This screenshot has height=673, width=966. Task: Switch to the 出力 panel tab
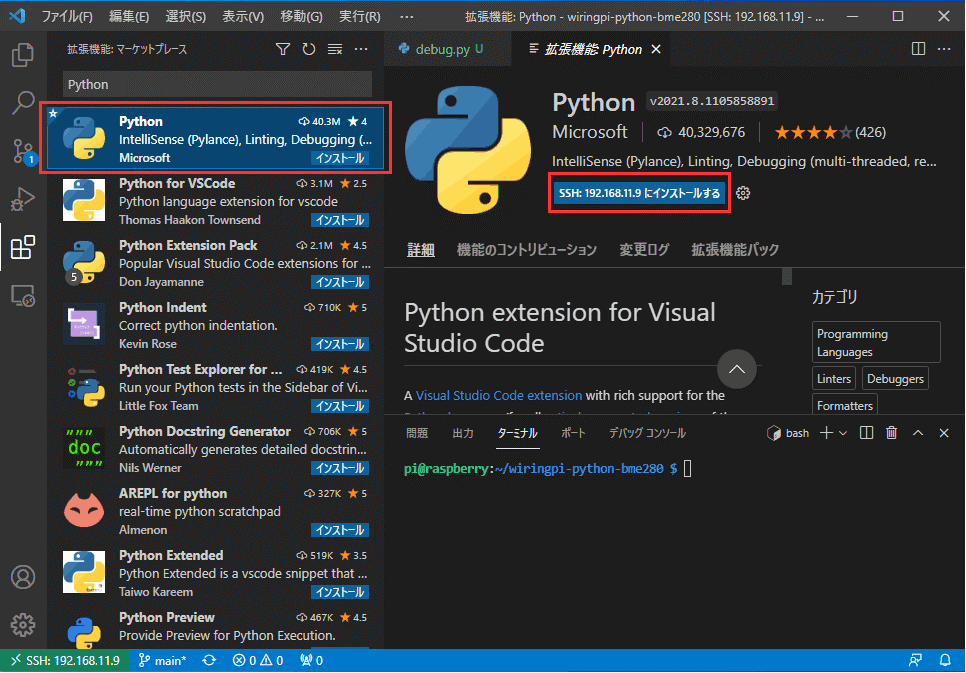point(463,433)
